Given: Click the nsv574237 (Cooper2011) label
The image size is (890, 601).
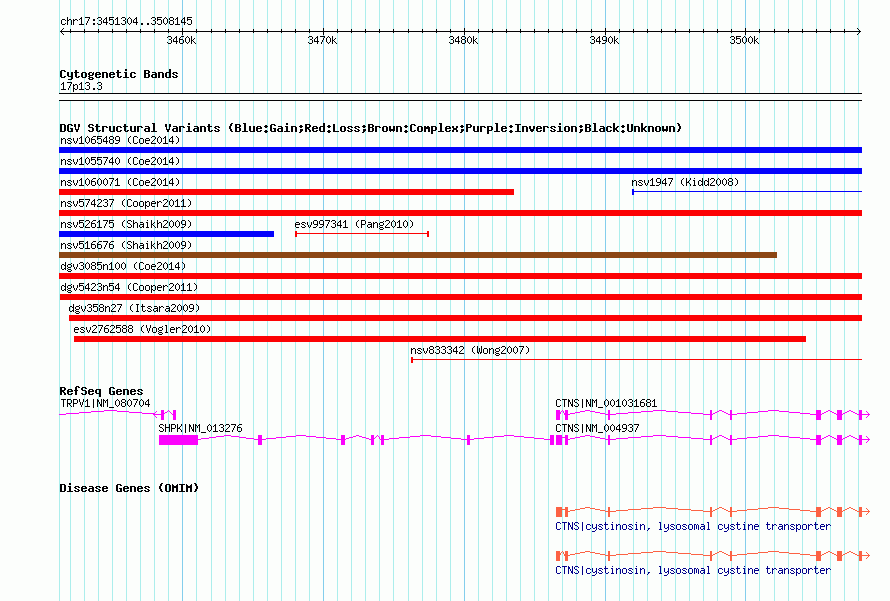Looking at the screenshot, I should point(126,203).
